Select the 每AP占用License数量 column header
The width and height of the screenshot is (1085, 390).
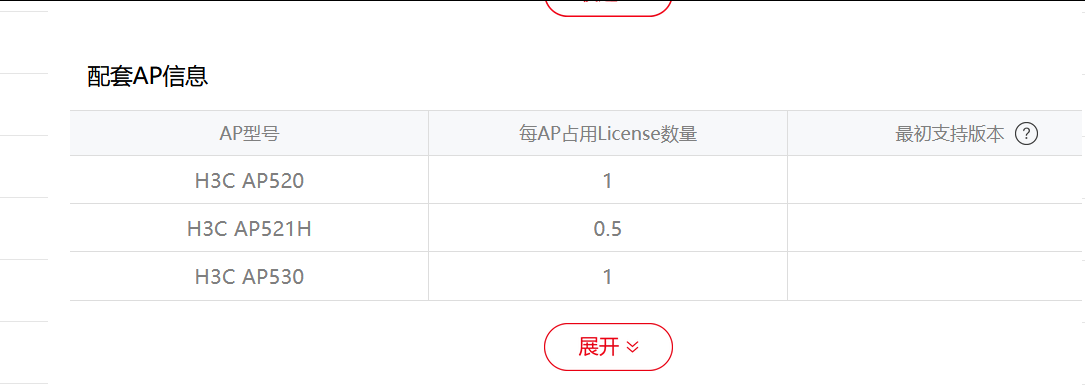608,133
